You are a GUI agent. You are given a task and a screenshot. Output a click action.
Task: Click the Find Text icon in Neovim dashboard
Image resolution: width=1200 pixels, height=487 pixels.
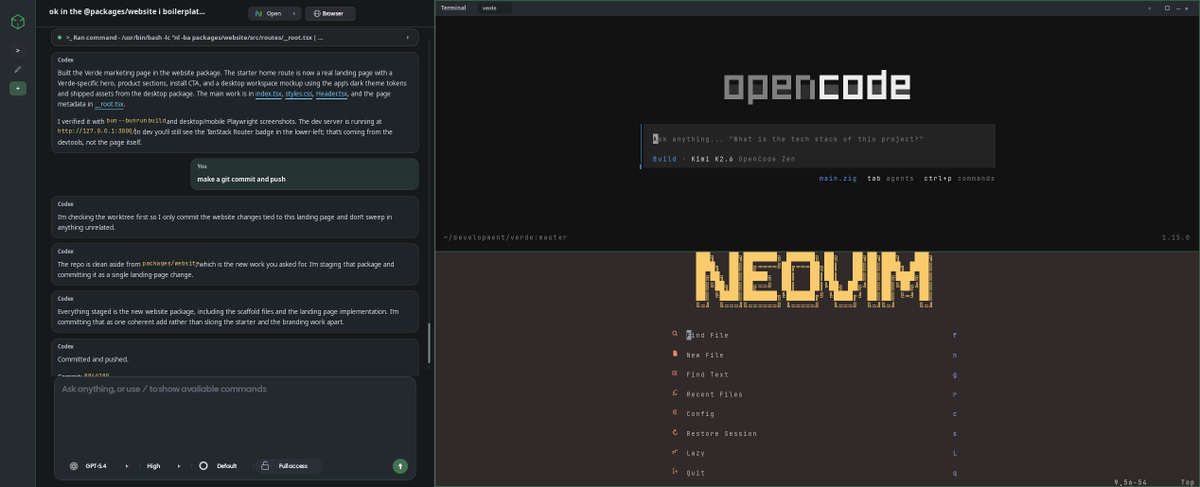[x=675, y=374]
